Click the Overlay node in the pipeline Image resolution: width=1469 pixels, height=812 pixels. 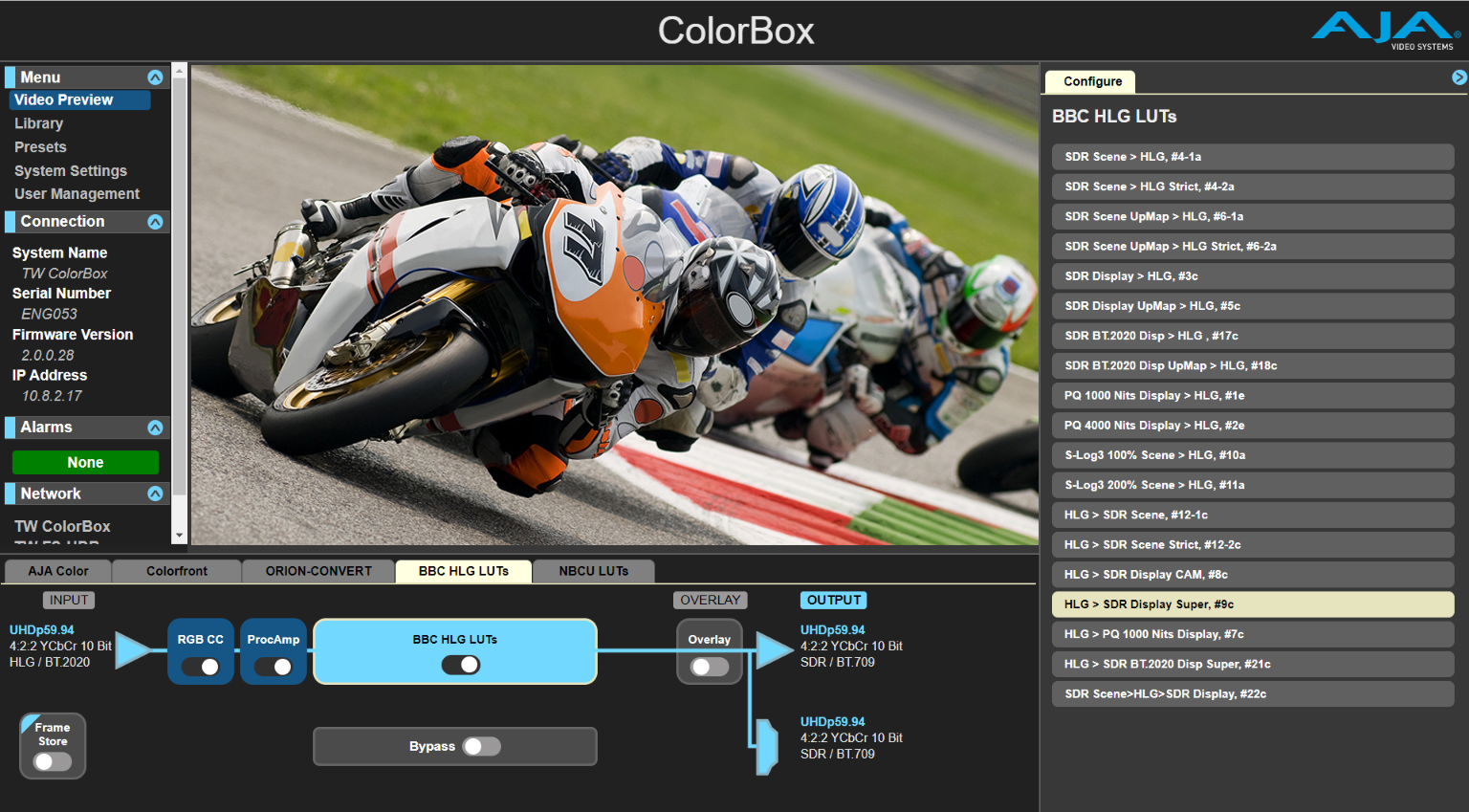click(710, 639)
